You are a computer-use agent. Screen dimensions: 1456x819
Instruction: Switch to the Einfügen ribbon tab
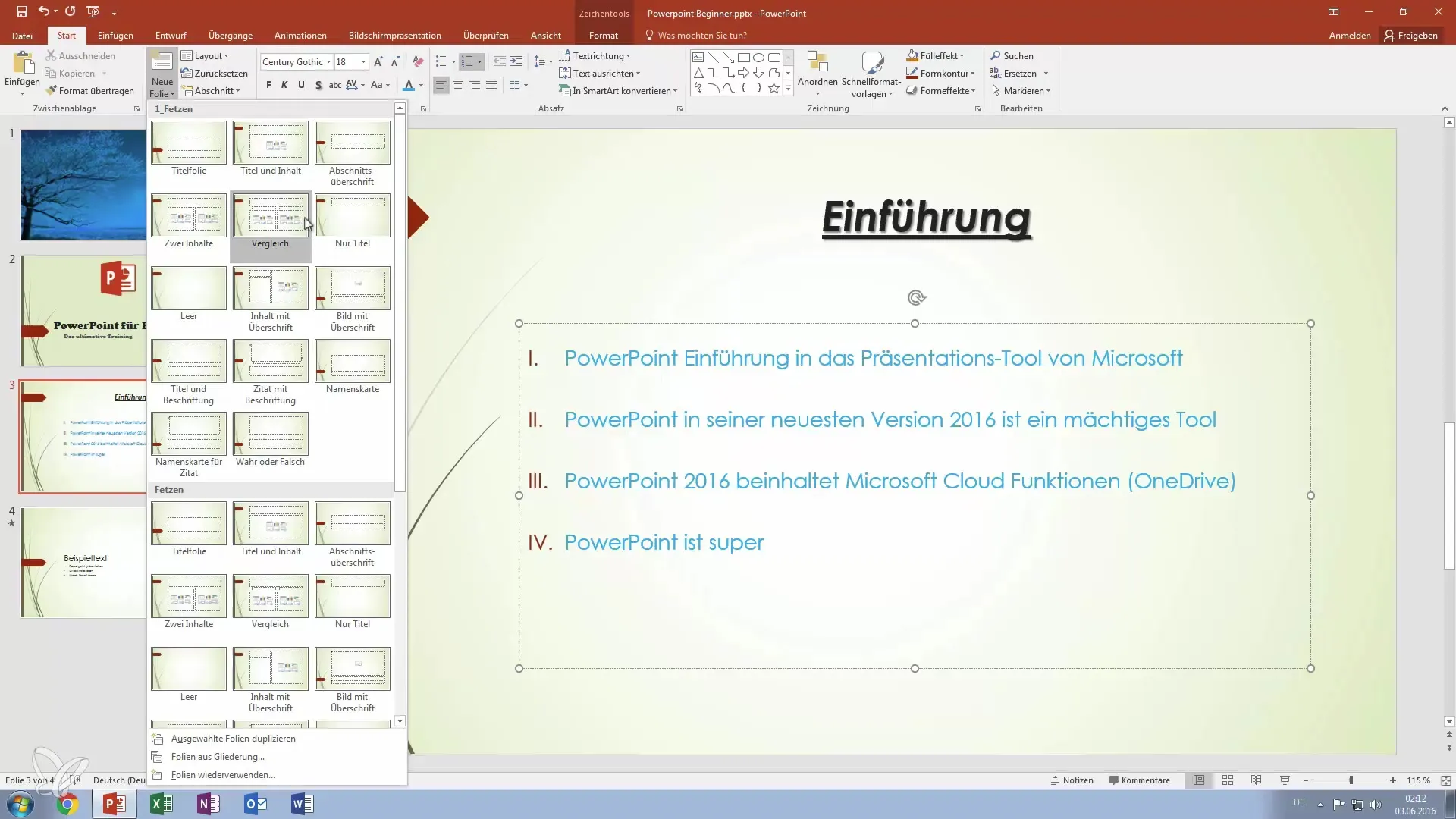[115, 36]
